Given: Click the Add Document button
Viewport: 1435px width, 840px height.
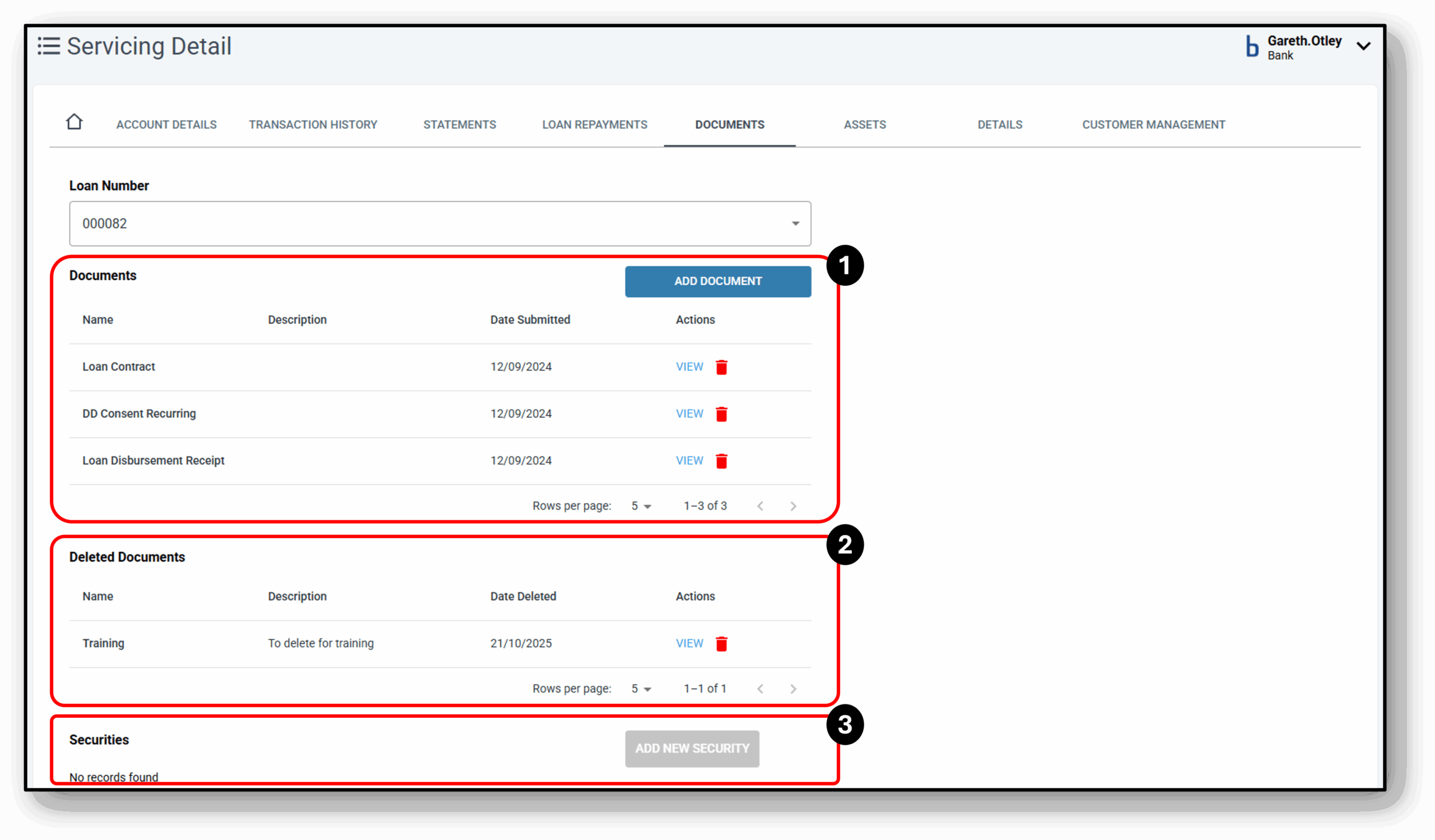Looking at the screenshot, I should (717, 281).
